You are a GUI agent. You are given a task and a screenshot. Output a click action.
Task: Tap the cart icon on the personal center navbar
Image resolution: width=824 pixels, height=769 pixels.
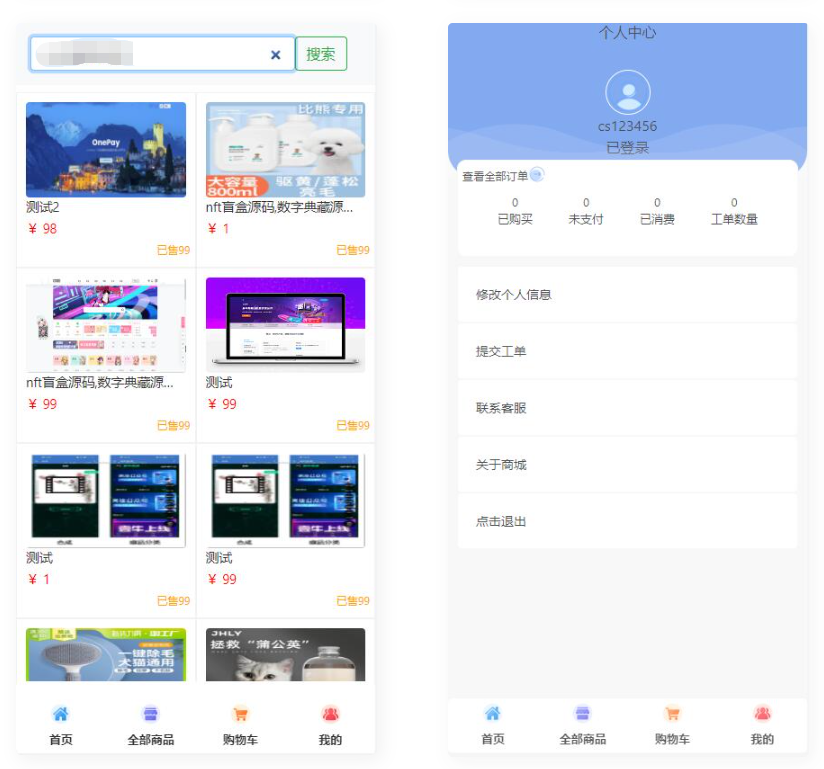(673, 712)
